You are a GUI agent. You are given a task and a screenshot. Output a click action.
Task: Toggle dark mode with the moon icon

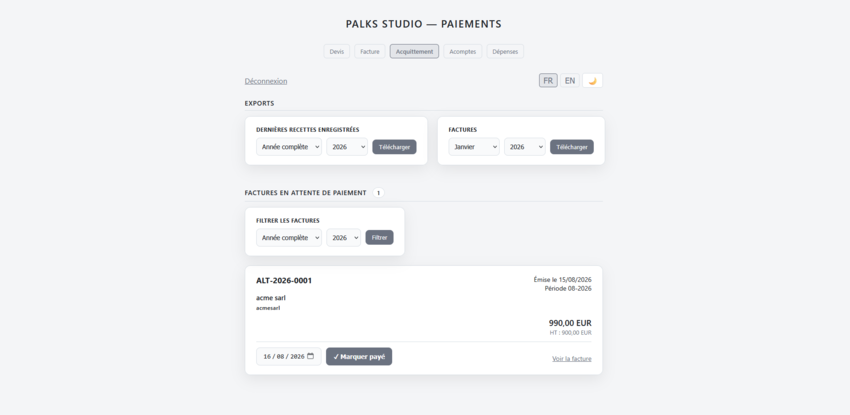pos(592,81)
